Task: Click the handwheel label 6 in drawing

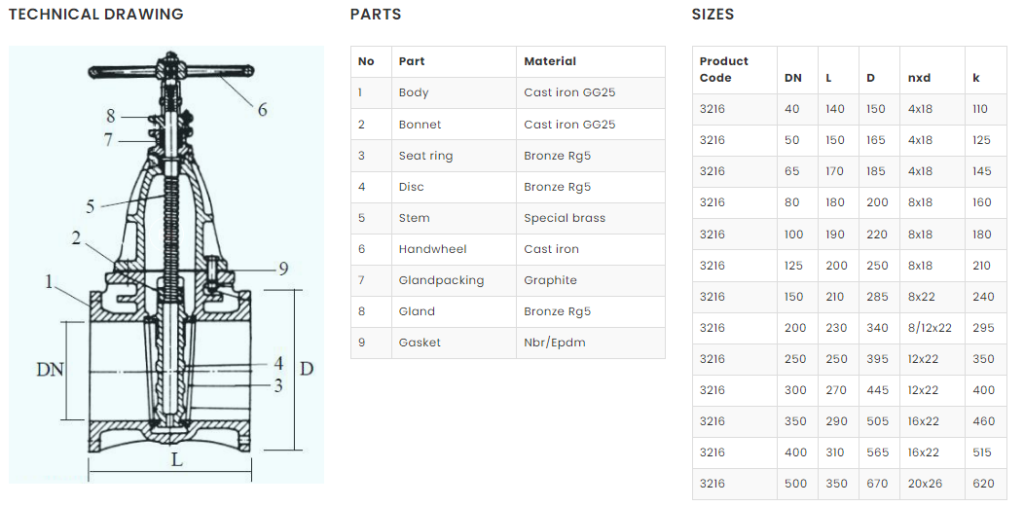Action: [x=263, y=110]
